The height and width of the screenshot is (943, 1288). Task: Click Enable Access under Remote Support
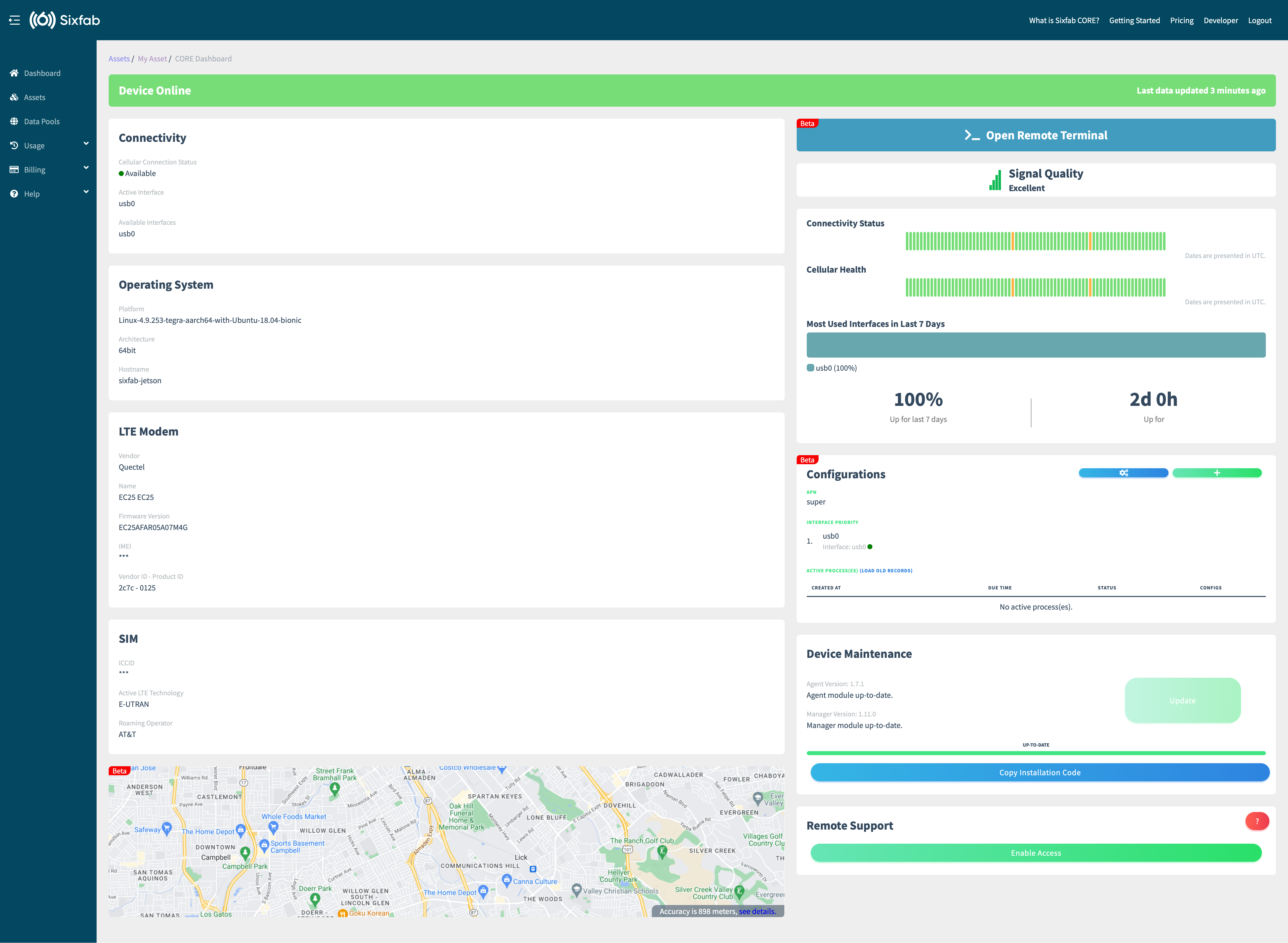(x=1035, y=853)
